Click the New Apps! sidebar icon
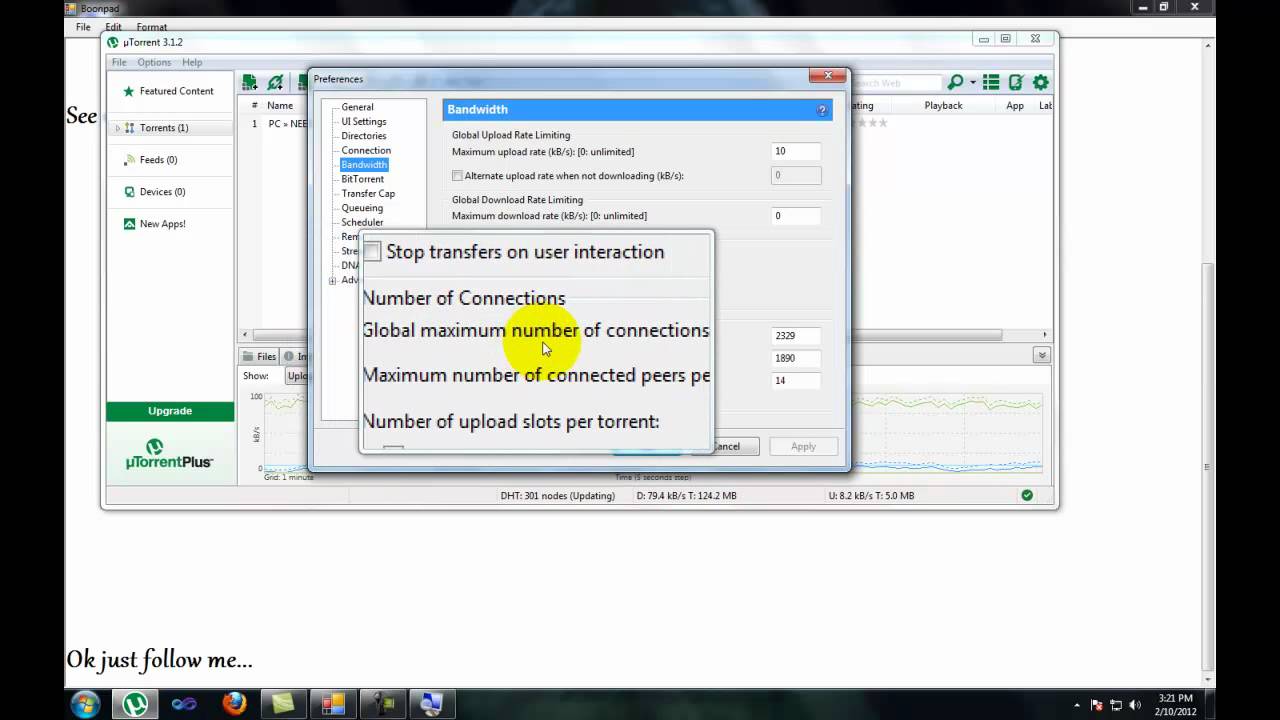This screenshot has height=720, width=1280. pos(129,224)
